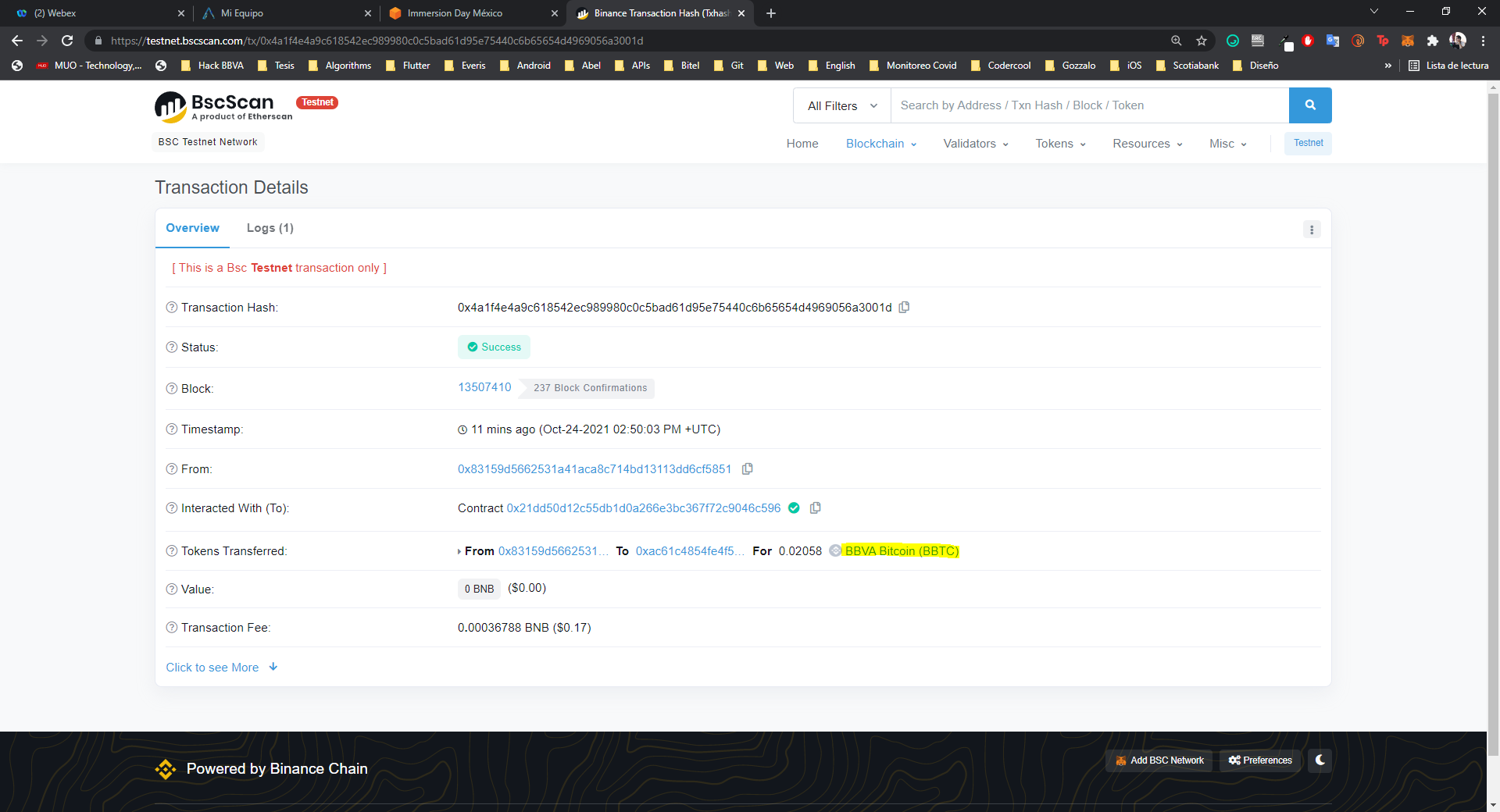The height and width of the screenshot is (812, 1500).
Task: Open the Chrome extensions puzzle menu
Action: (1433, 41)
